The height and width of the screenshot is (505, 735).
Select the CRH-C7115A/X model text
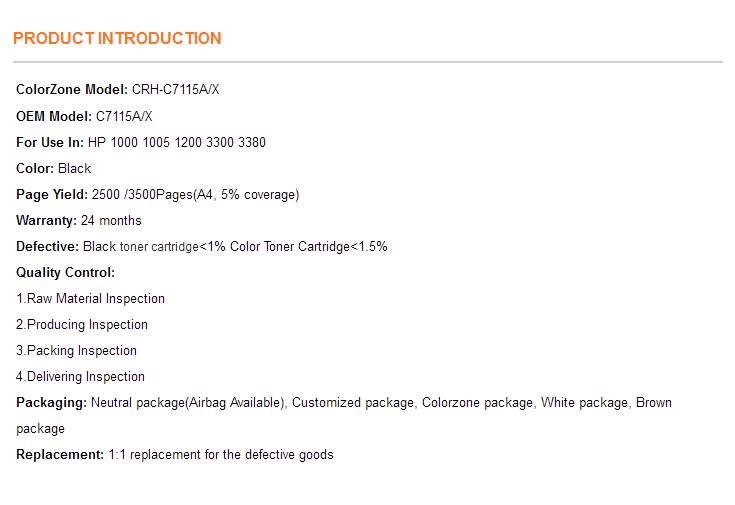176,90
